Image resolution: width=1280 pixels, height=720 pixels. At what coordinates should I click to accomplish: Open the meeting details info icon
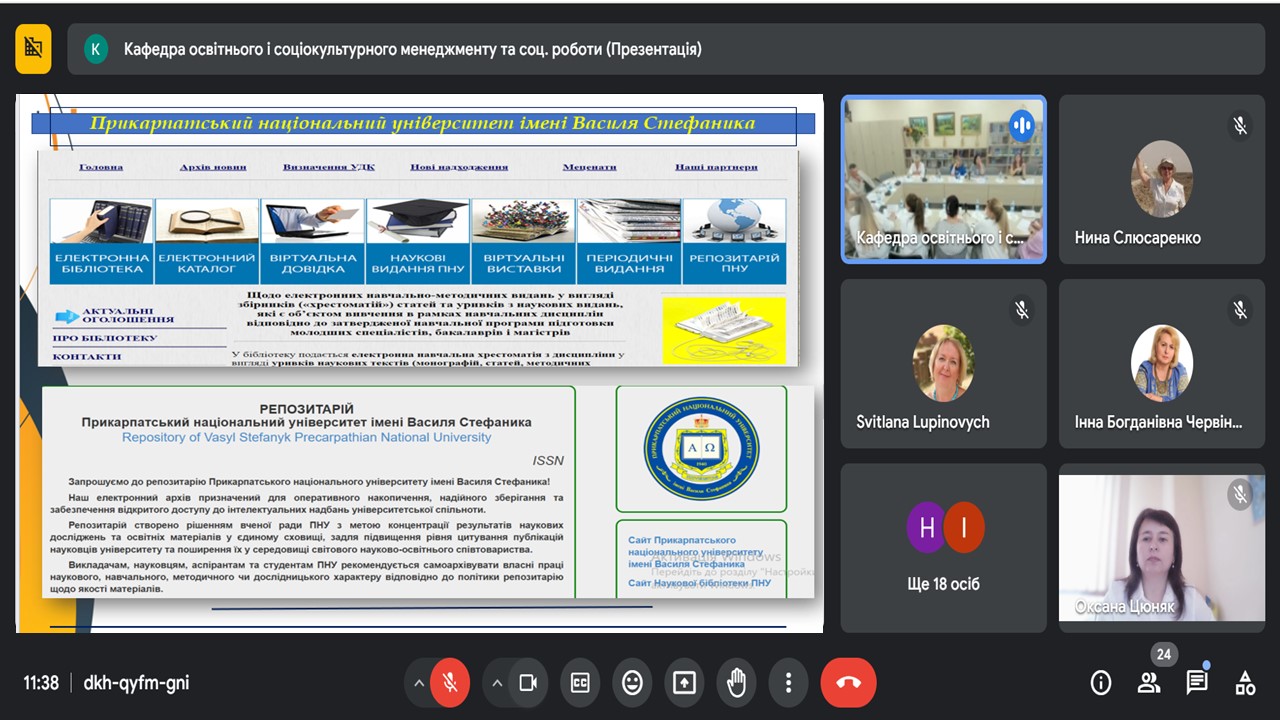(x=1100, y=683)
